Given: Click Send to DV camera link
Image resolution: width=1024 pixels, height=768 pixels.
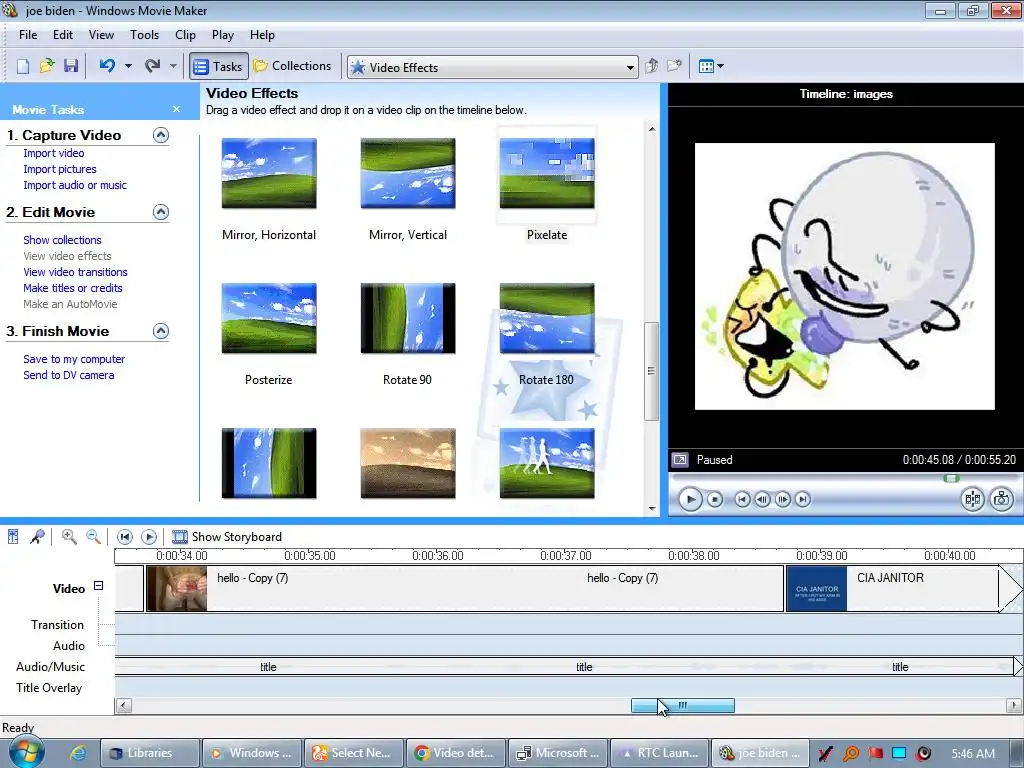Looking at the screenshot, I should click(69, 375).
